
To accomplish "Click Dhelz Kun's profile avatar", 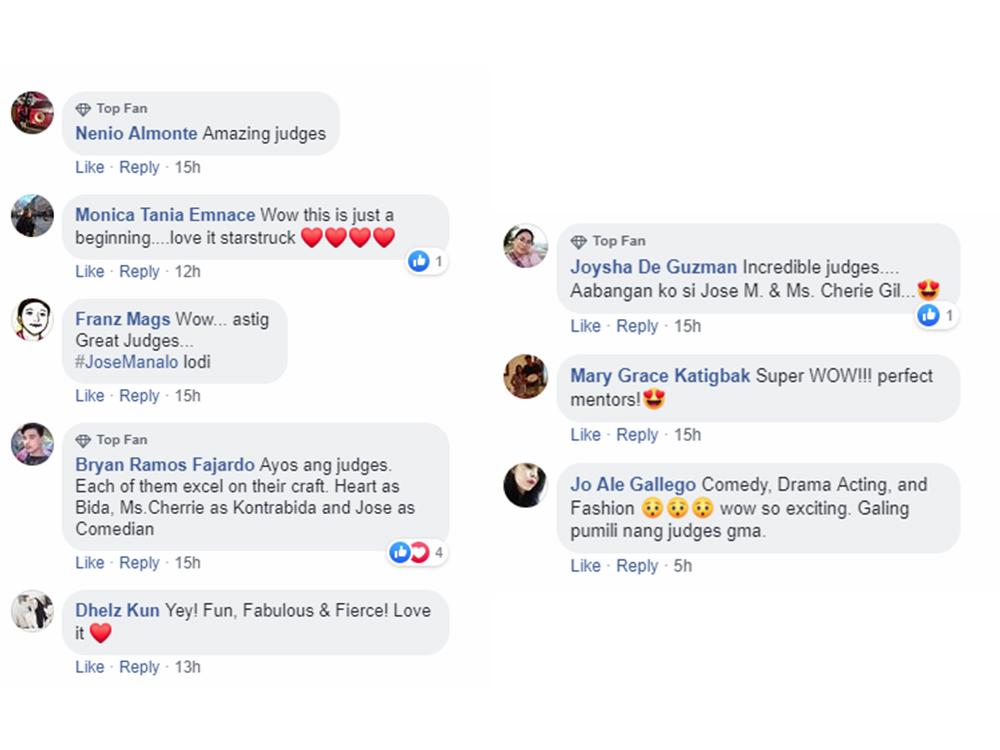I will tap(32, 610).
